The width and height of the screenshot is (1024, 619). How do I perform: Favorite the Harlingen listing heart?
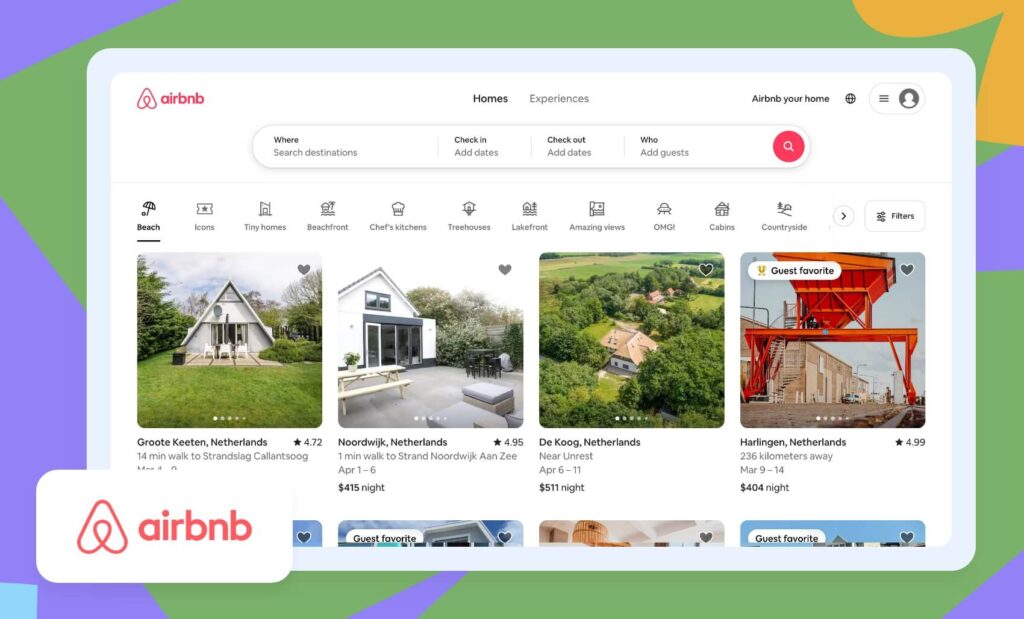pyautogui.click(x=907, y=270)
